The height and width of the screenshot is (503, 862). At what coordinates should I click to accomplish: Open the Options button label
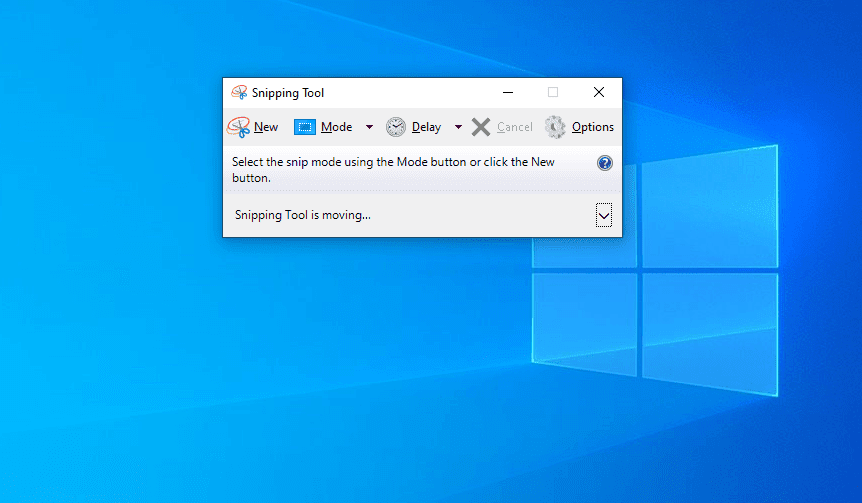click(x=593, y=127)
